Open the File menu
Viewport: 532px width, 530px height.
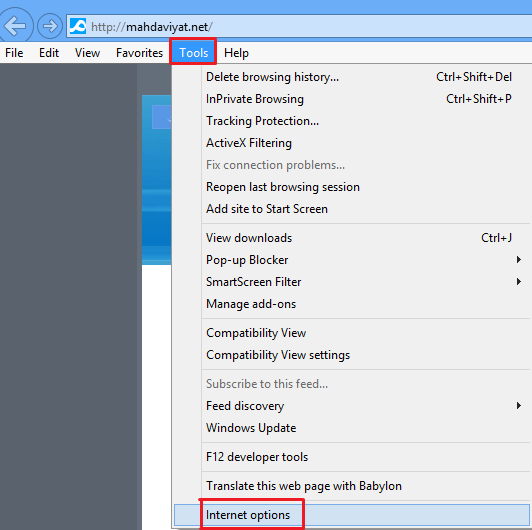pyautogui.click(x=14, y=53)
